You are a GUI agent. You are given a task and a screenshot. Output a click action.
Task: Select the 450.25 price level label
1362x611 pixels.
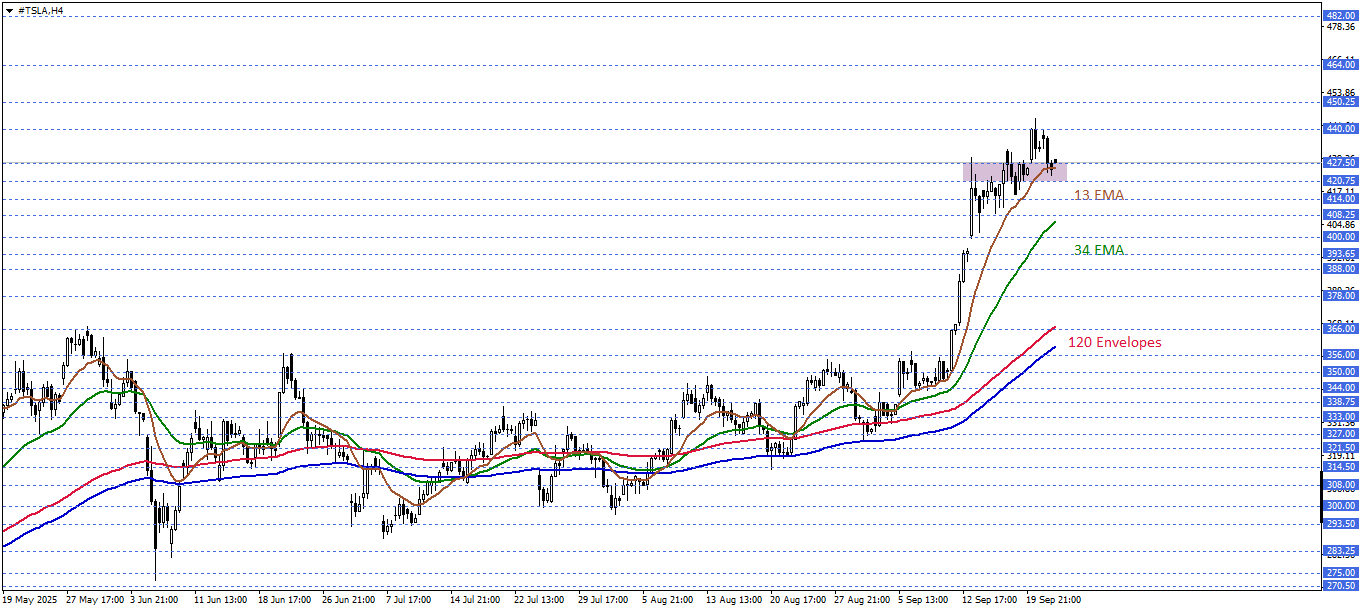pos(1339,102)
